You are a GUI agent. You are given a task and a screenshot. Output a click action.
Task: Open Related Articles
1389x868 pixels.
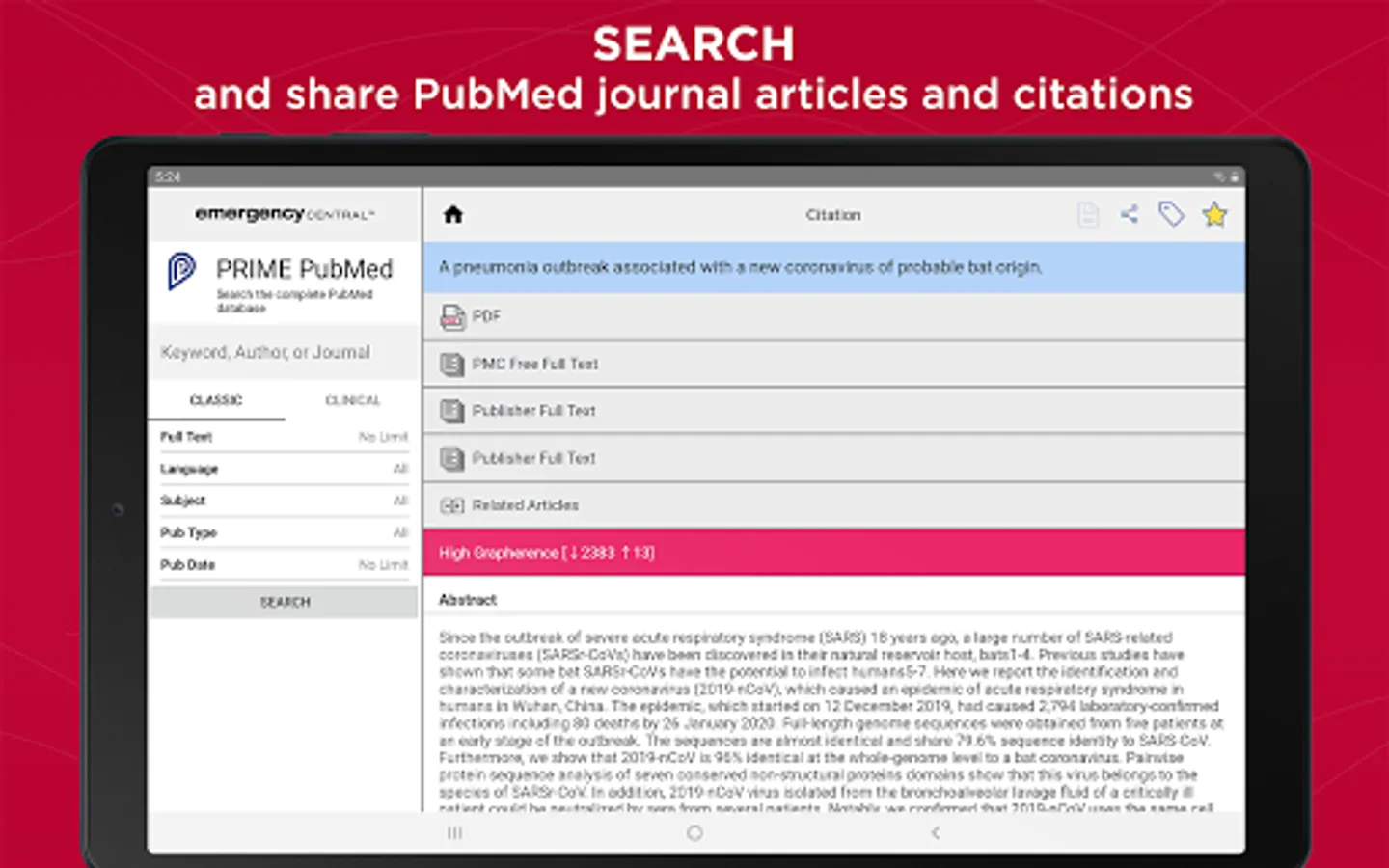[x=833, y=505]
